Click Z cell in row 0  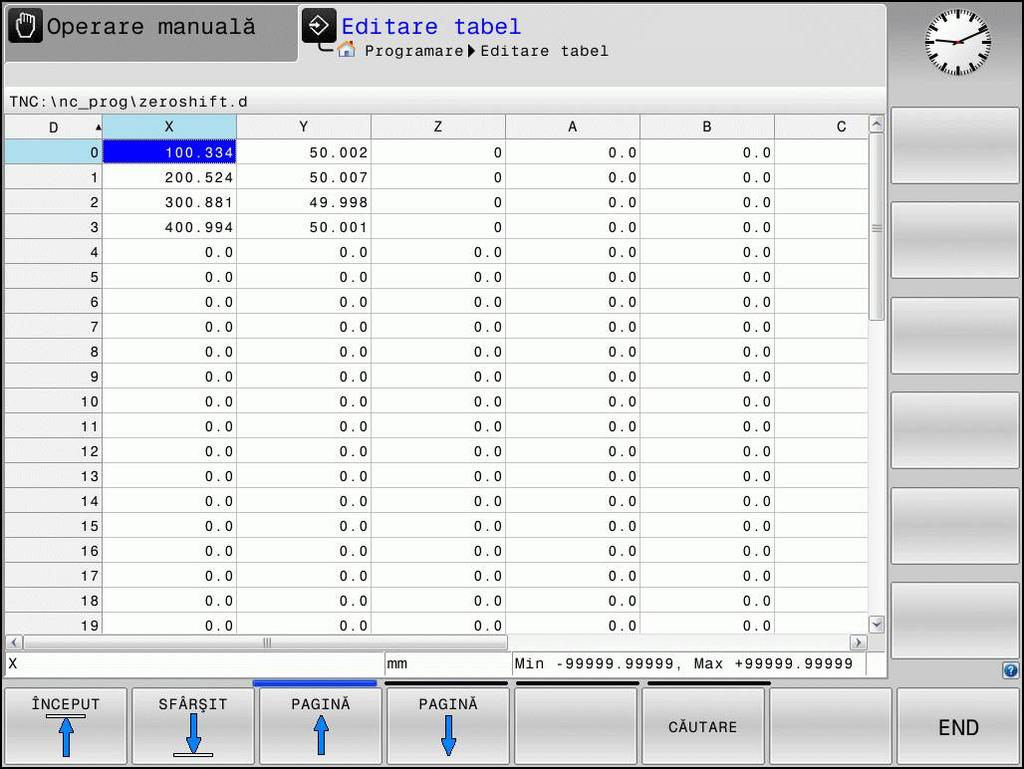438,152
